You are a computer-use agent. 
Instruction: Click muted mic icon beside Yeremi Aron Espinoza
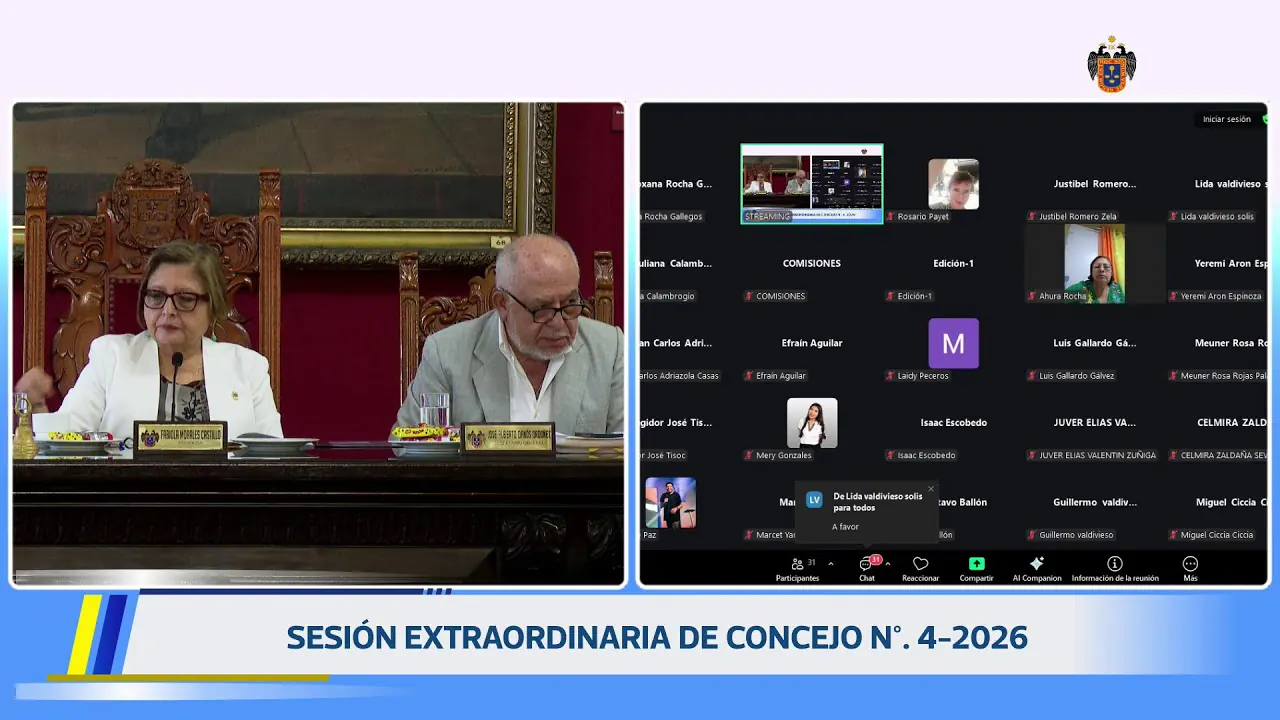pos(1174,296)
